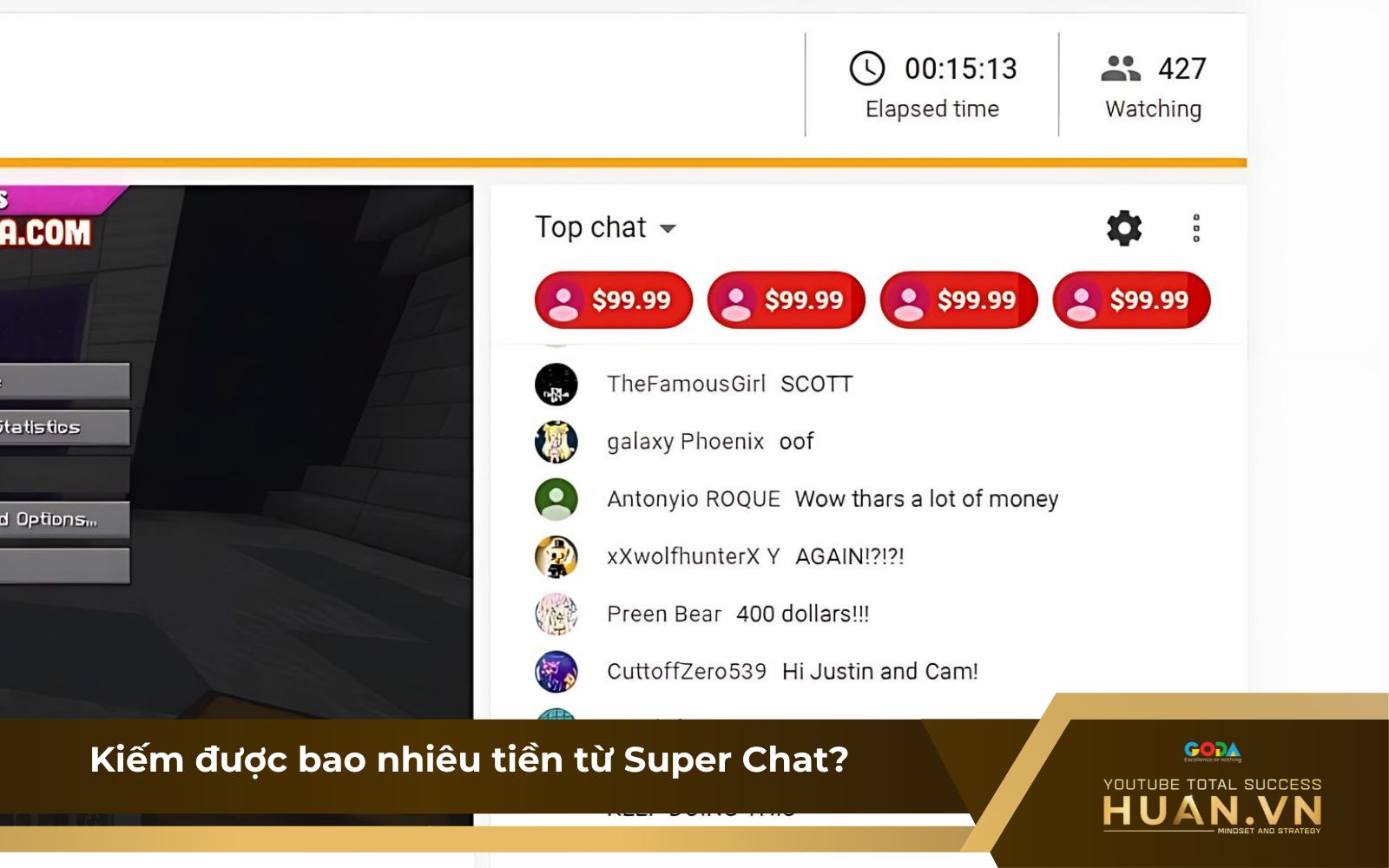Viewport: 1389px width, 868px height.
Task: Click Antonyio ROQUE's green avatar
Action: click(556, 499)
